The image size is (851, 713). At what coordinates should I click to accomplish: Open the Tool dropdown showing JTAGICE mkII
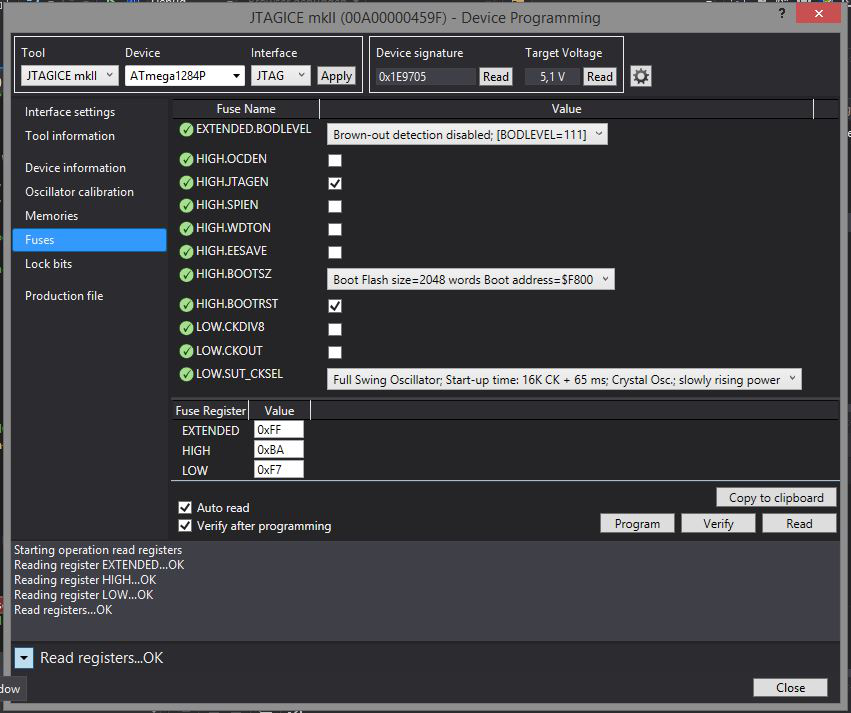(69, 75)
